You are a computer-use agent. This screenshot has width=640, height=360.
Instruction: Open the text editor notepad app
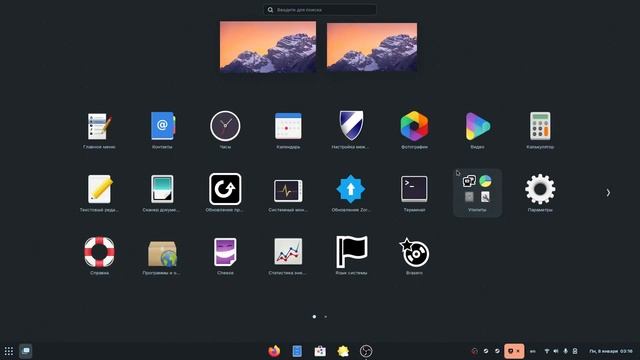[99, 189]
